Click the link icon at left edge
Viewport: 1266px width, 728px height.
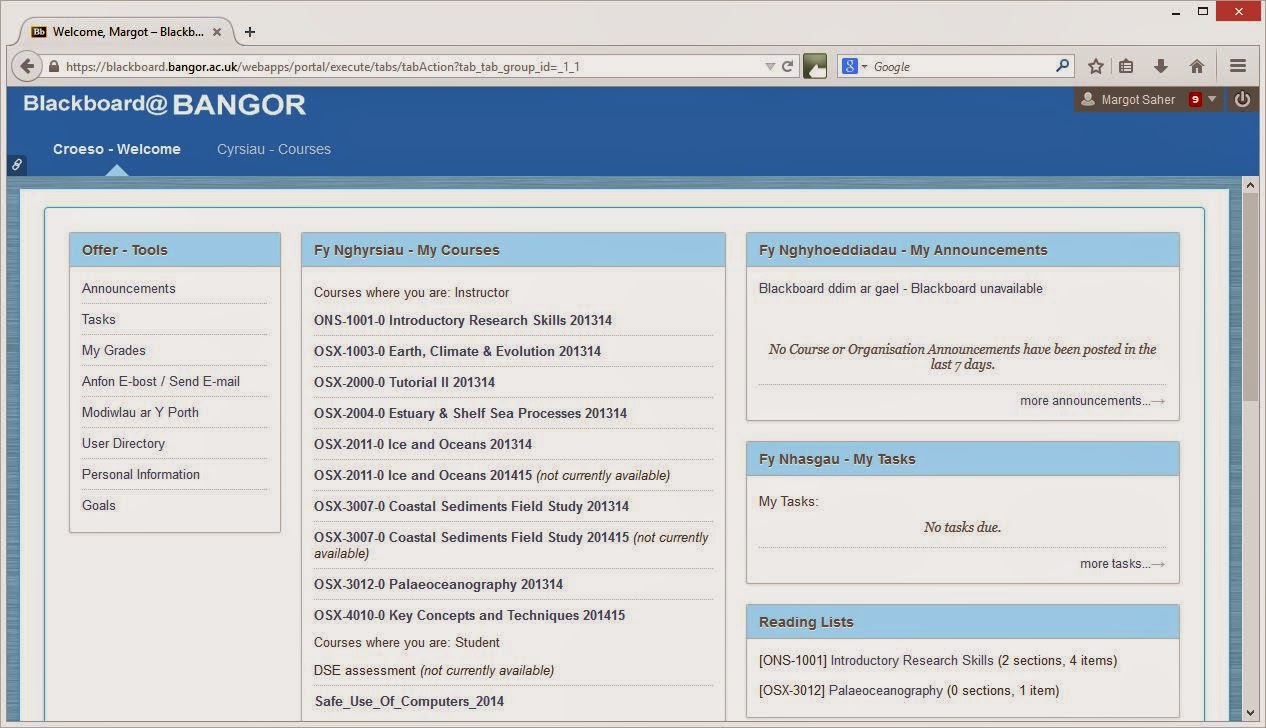click(17, 165)
